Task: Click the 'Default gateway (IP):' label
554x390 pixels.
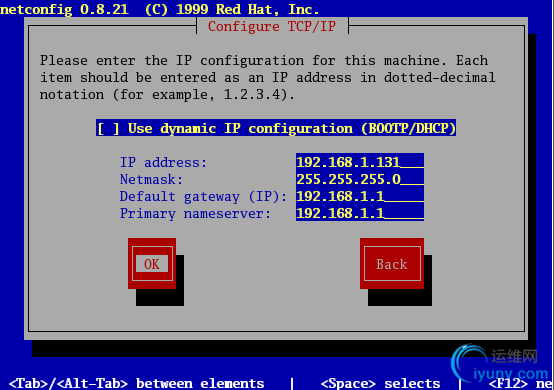Action: pos(203,196)
